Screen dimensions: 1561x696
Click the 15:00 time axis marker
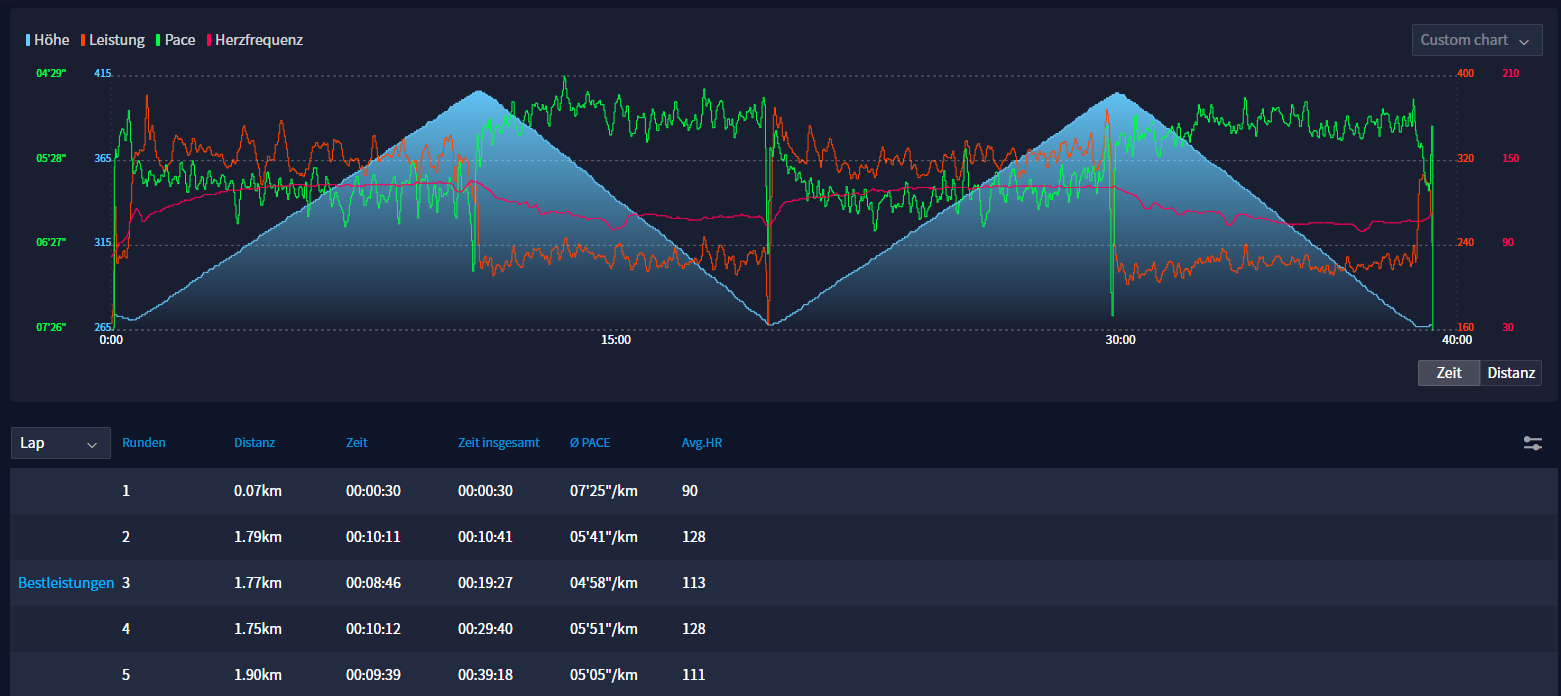[x=616, y=339]
